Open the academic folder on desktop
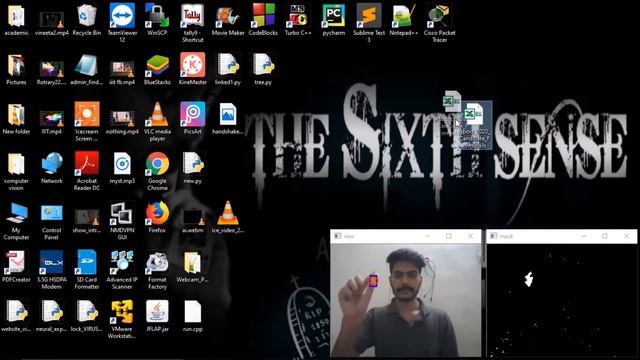The height and width of the screenshot is (360, 640). 16,20
